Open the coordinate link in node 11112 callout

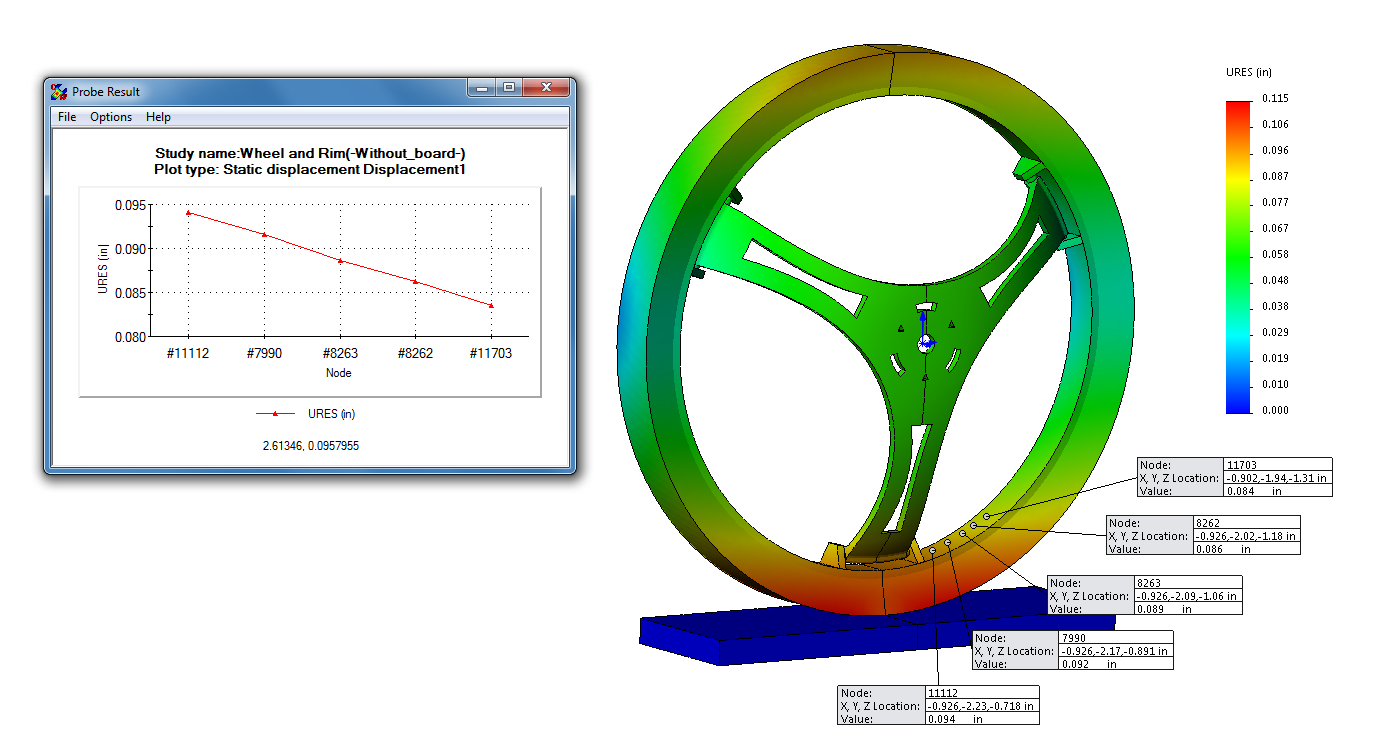point(983,705)
